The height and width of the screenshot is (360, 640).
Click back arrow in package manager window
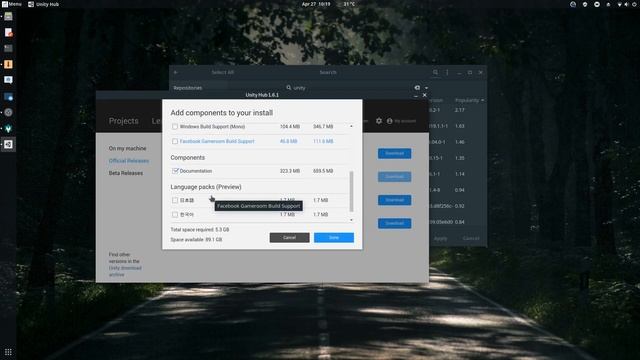(x=176, y=72)
